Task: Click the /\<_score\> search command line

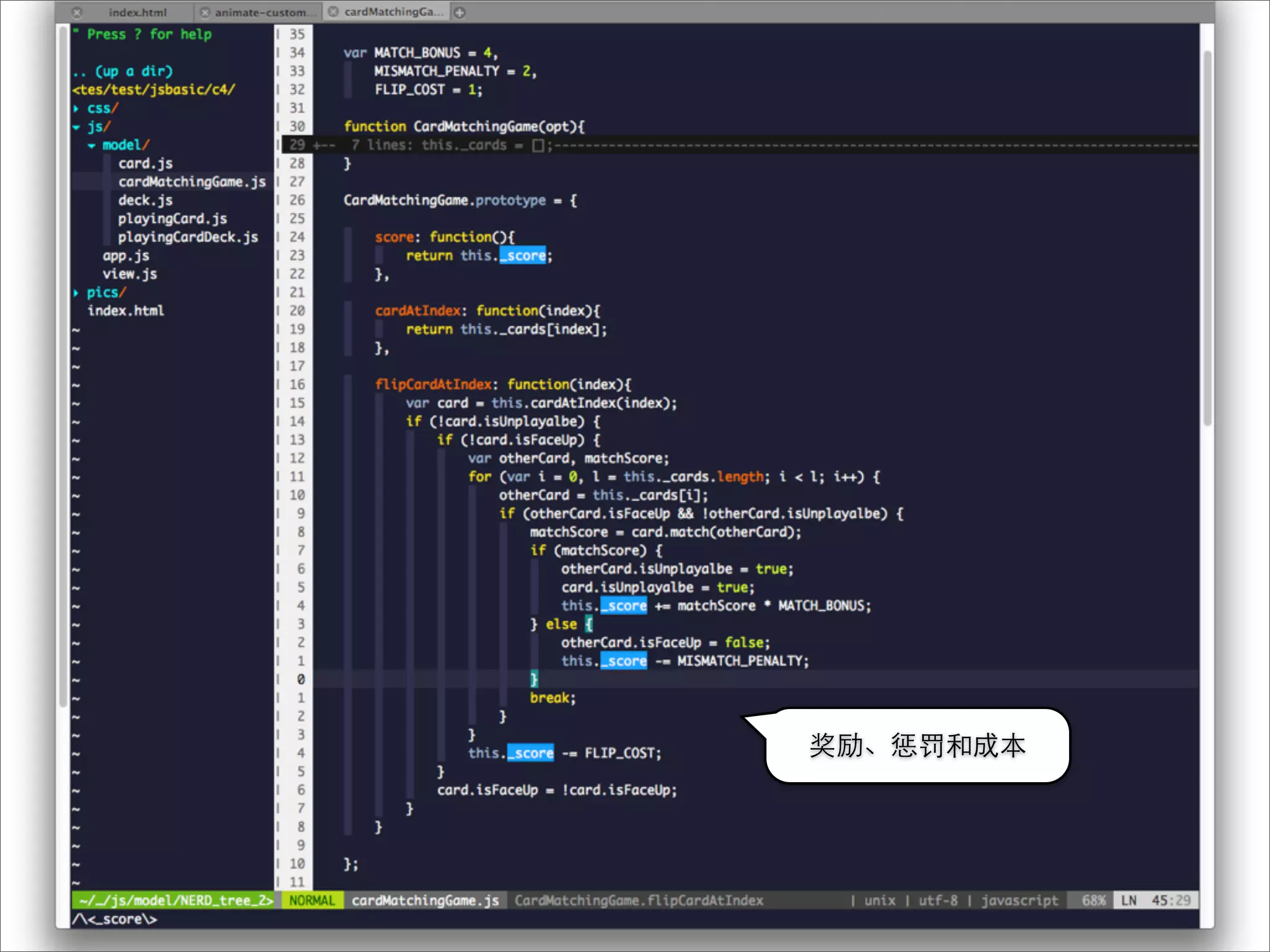Action: [x=115, y=919]
